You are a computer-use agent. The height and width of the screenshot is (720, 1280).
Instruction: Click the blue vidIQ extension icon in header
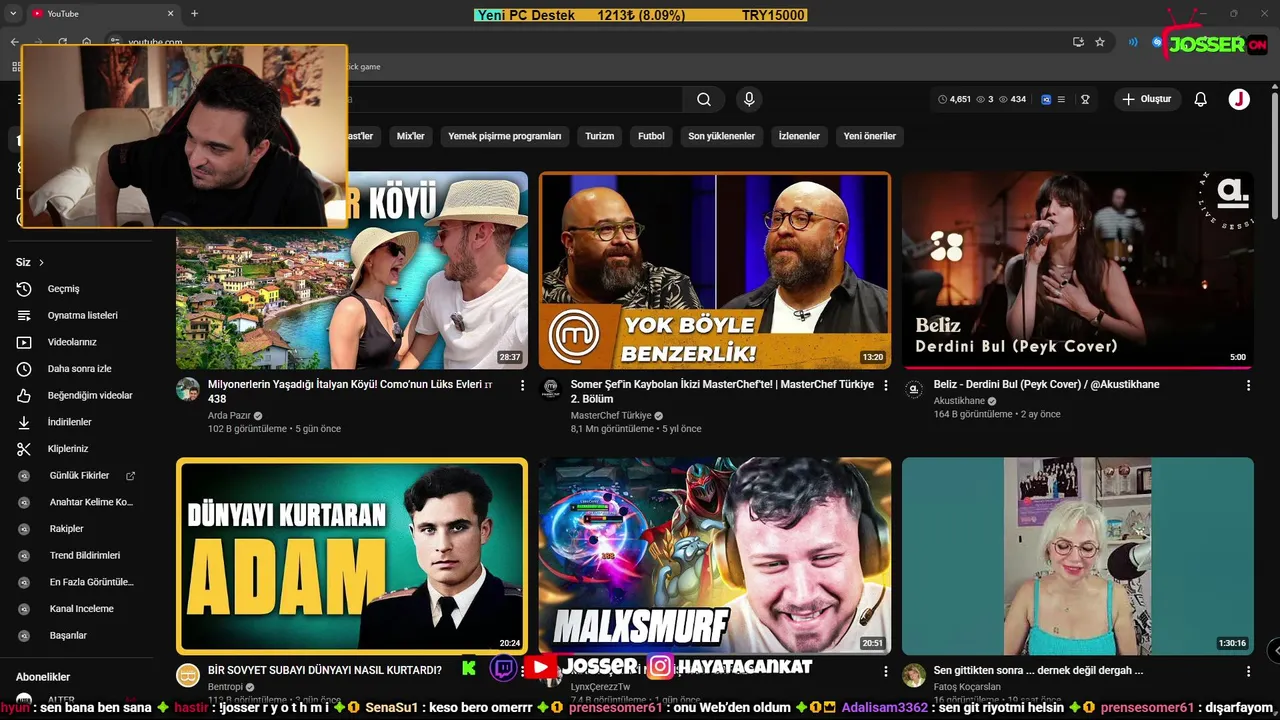click(1046, 99)
